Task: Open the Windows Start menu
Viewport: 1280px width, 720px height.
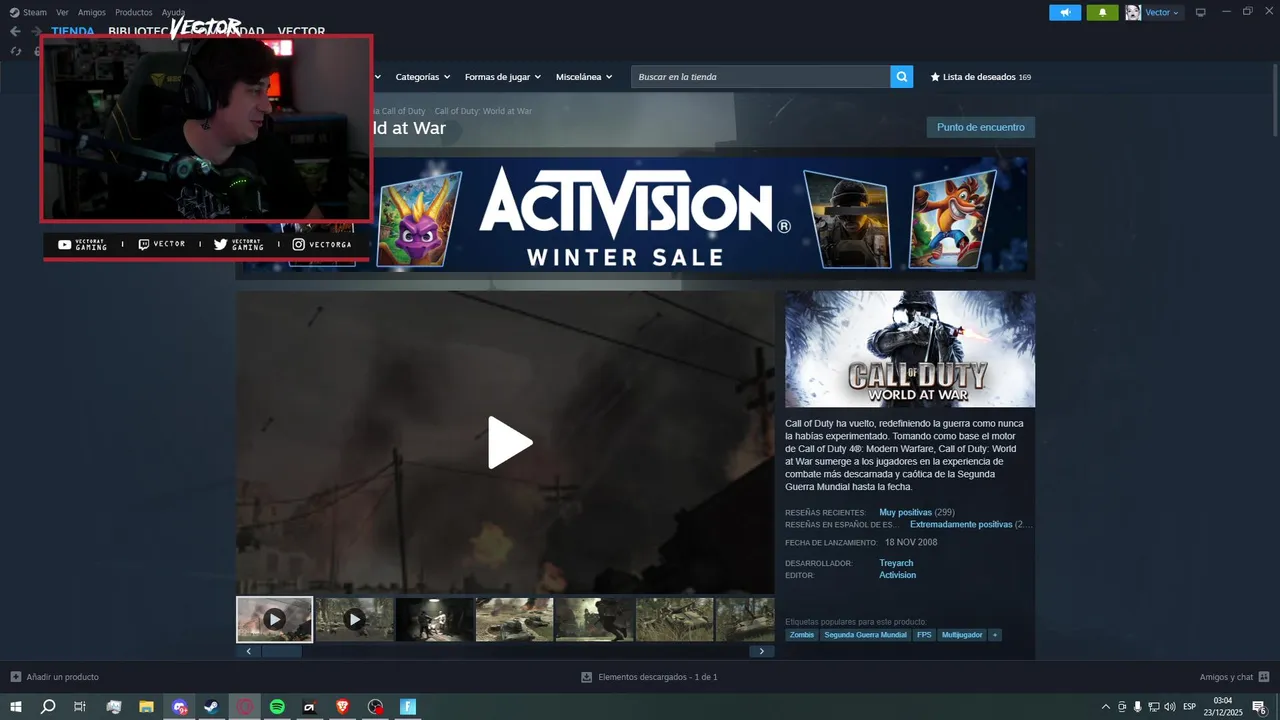Action: [x=15, y=707]
